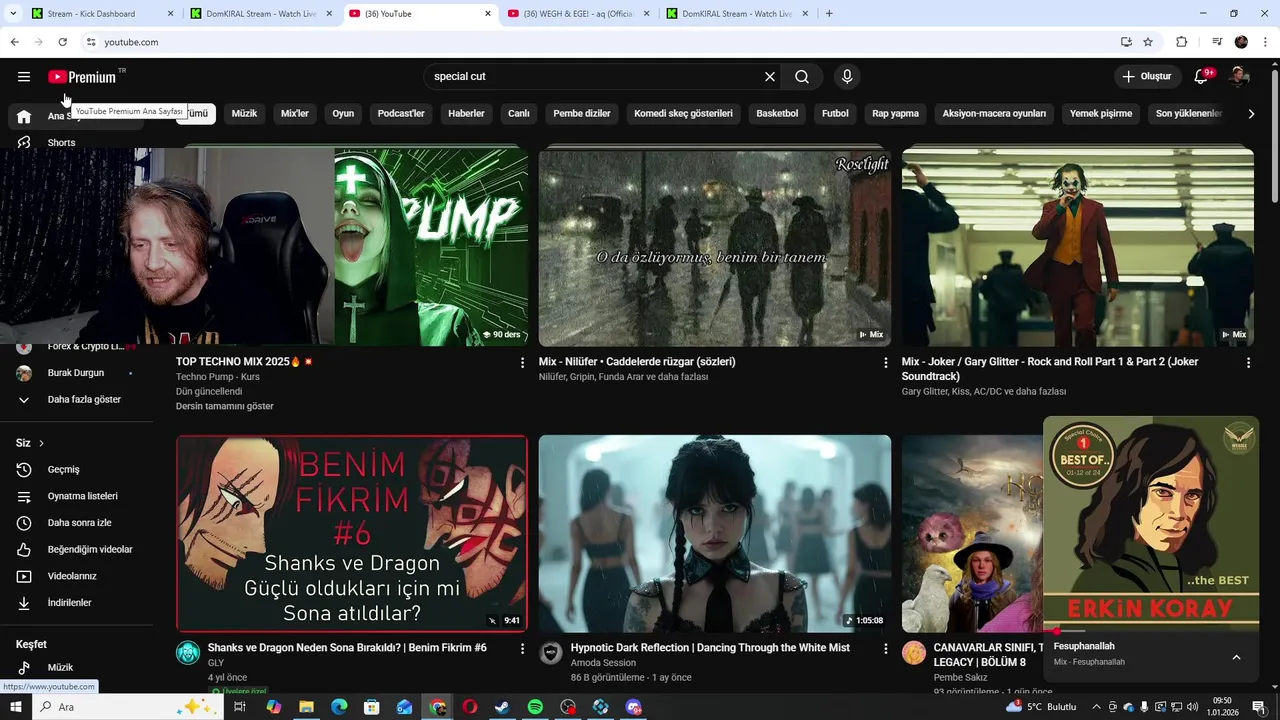Click the Oluştur create button

(x=1146, y=77)
